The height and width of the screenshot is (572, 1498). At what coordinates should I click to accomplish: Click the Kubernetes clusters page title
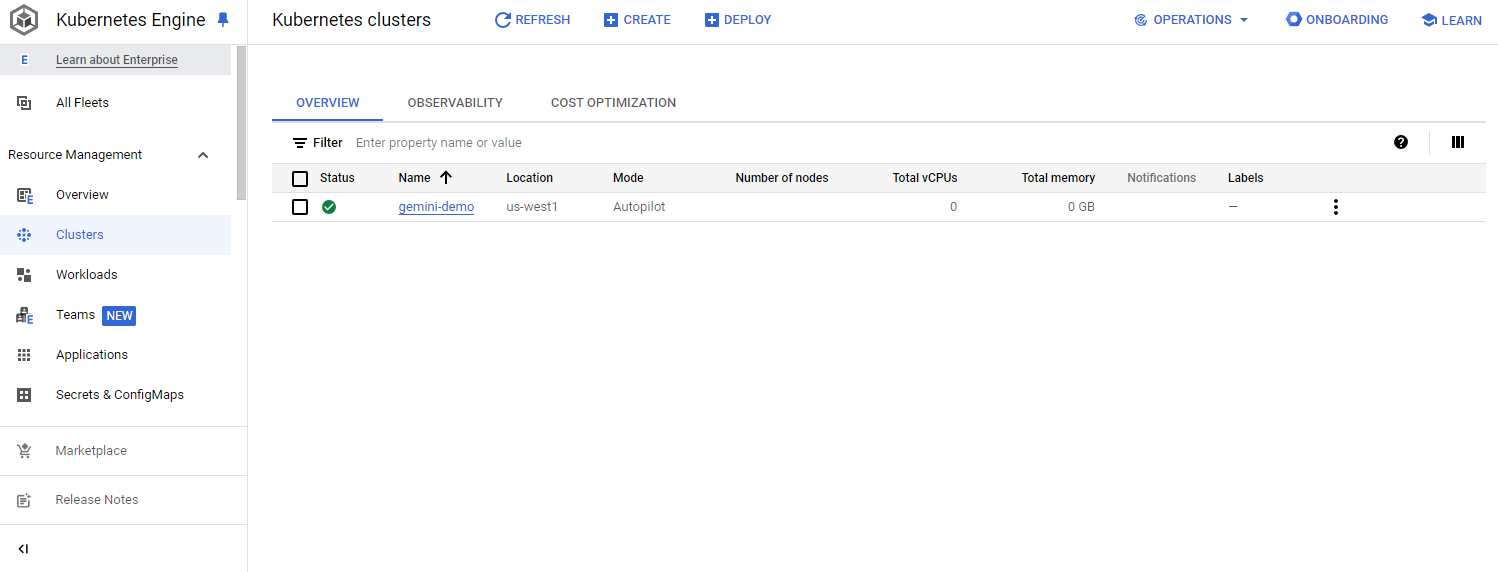(351, 20)
